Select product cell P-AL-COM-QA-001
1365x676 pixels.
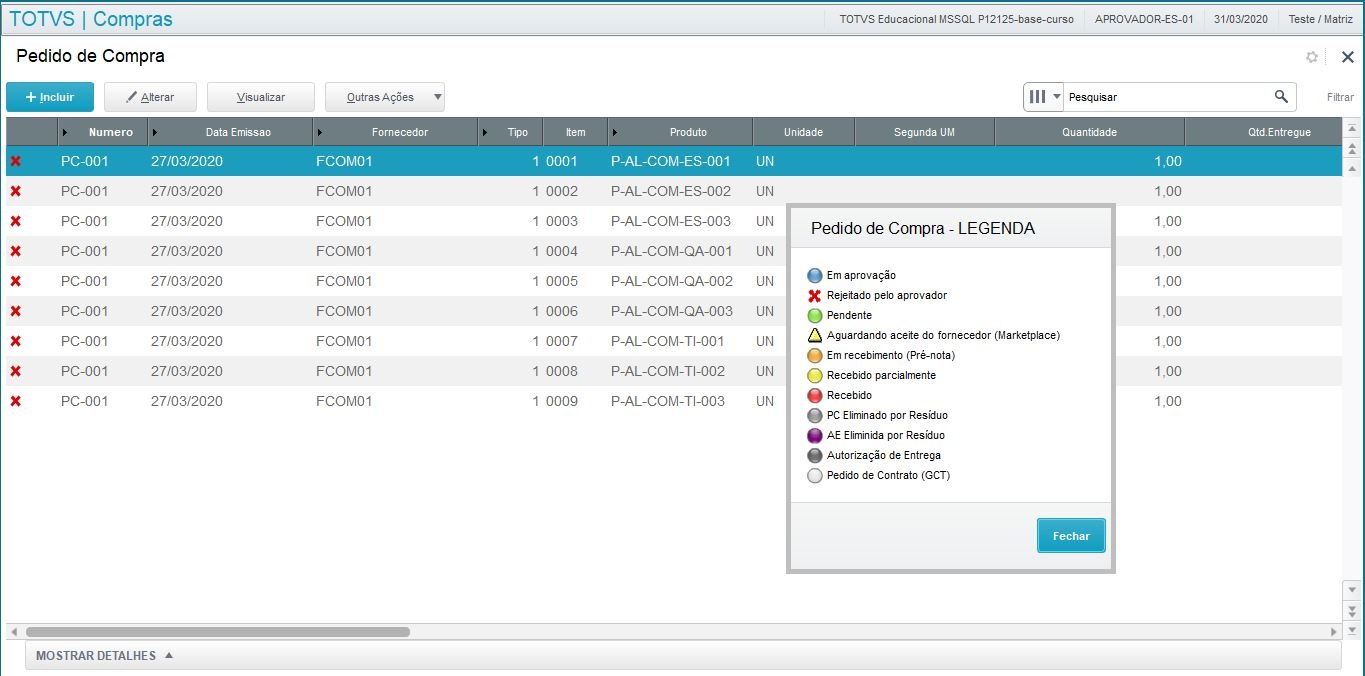680,251
